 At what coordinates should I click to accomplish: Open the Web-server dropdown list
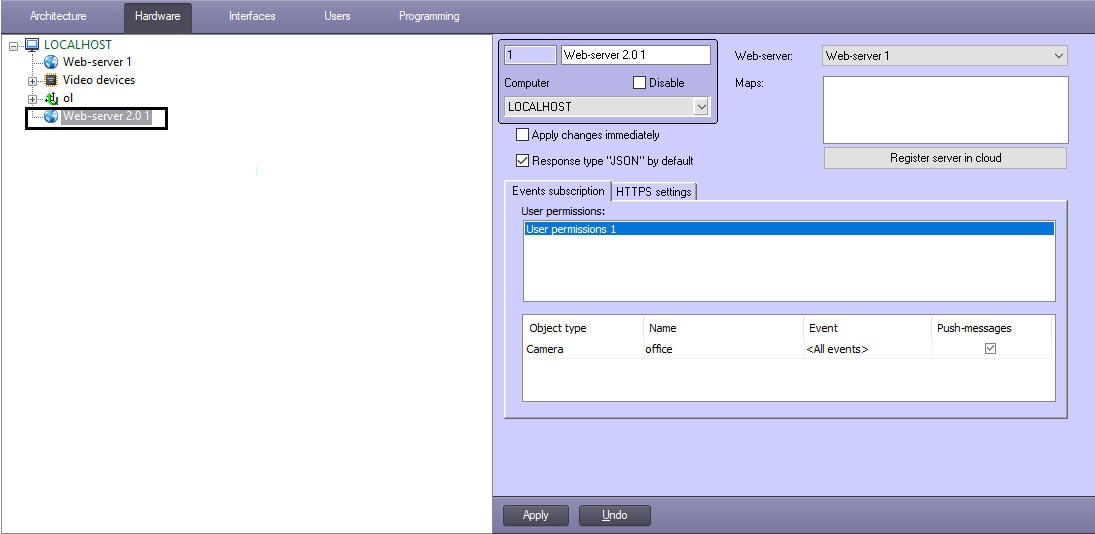(1058, 56)
